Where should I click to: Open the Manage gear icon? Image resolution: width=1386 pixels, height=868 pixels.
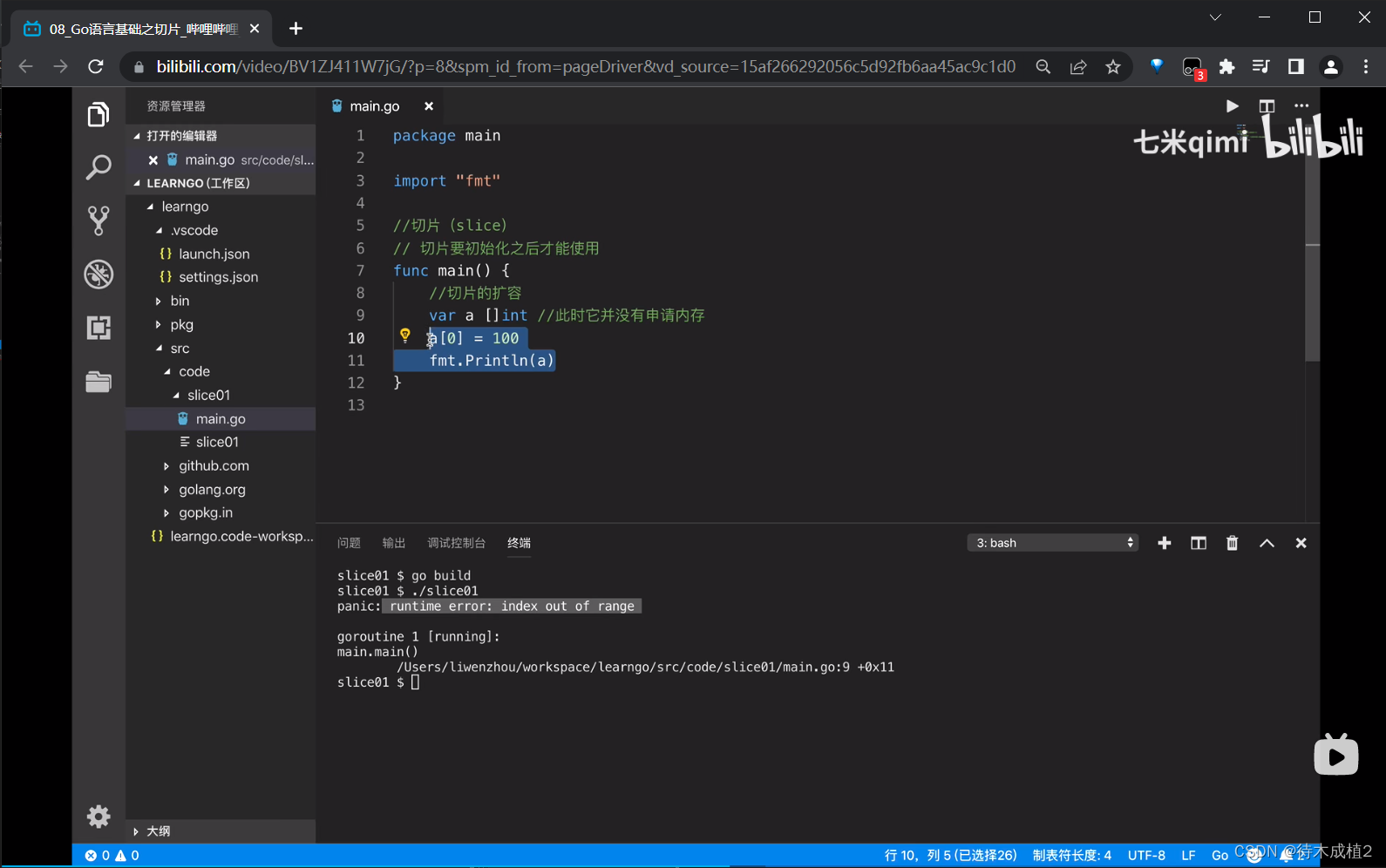tap(99, 816)
